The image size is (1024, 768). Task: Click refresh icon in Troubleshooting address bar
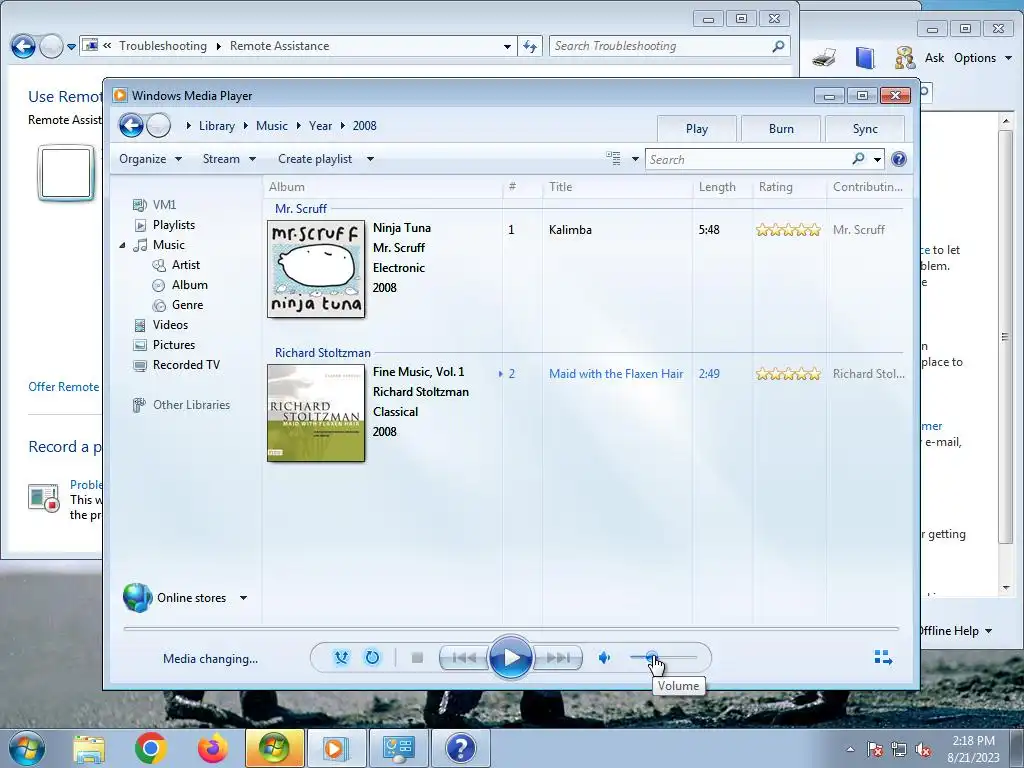530,46
